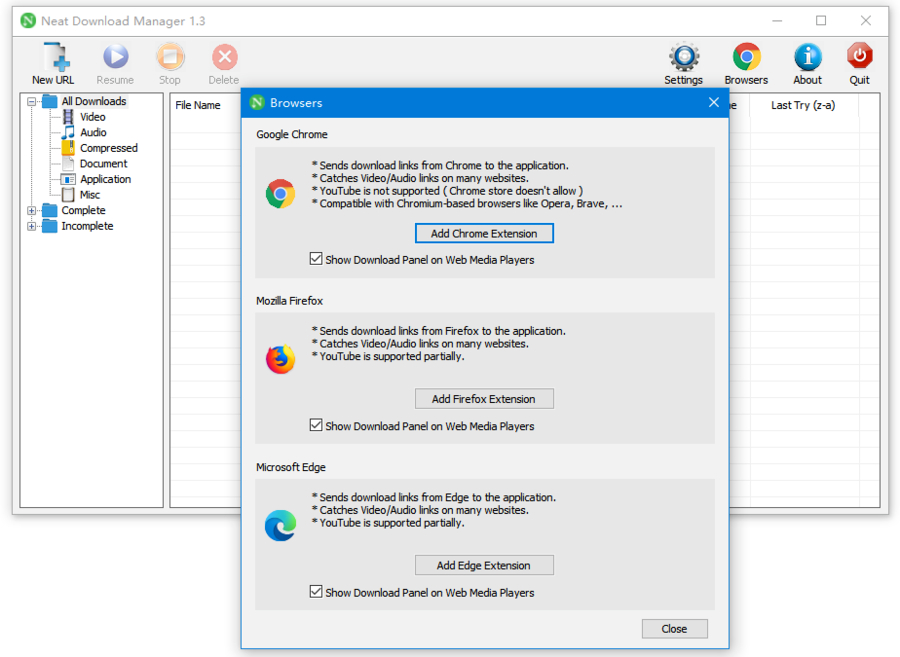Click the New URL toolbar icon
Viewport: 900px width, 657px height.
coord(56,57)
